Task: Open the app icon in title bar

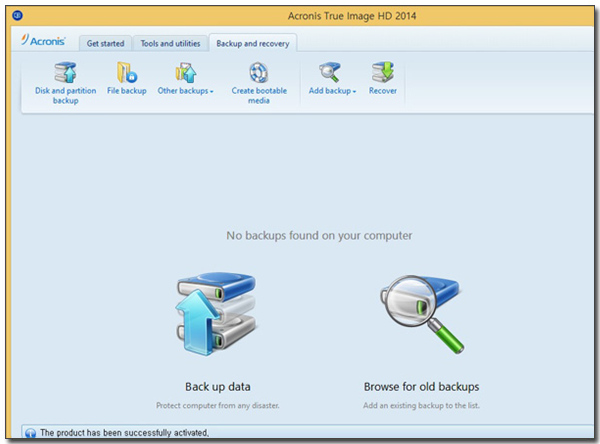Action: pos(17,15)
